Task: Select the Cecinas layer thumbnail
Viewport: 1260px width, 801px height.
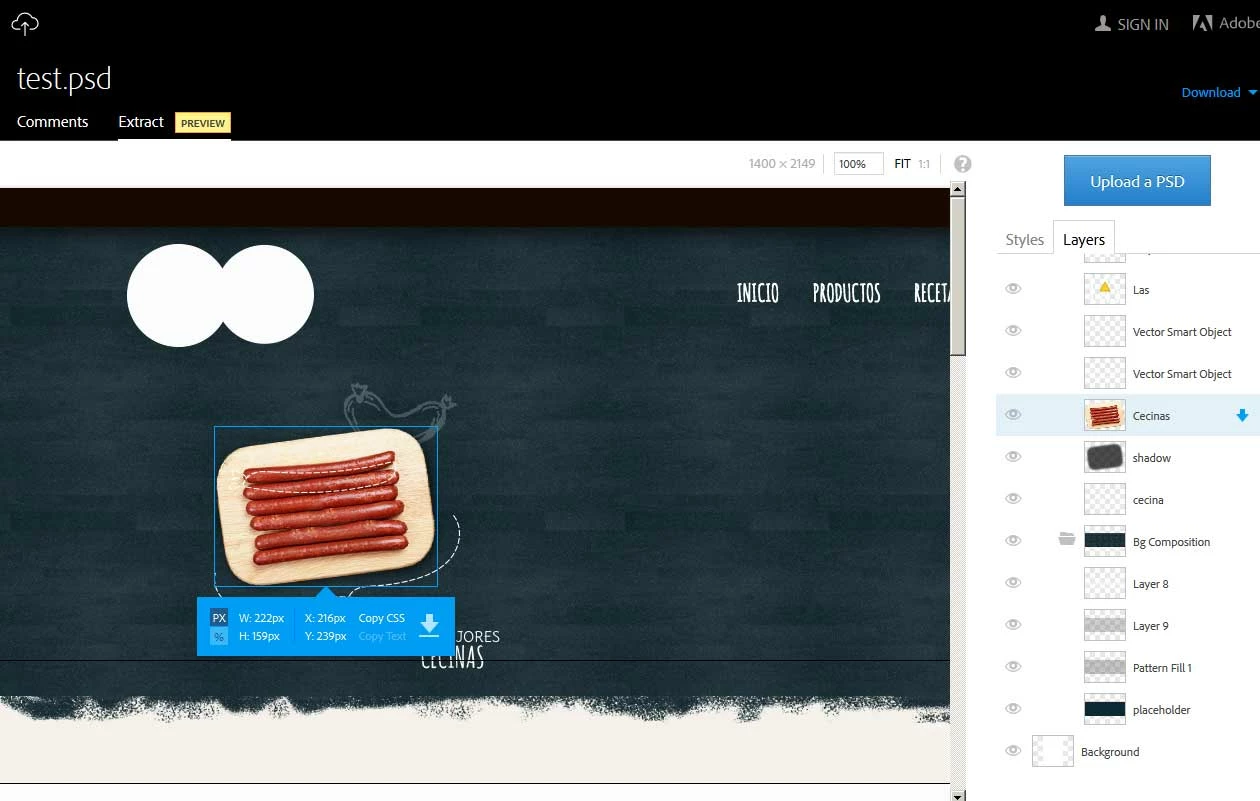Action: [x=1105, y=415]
